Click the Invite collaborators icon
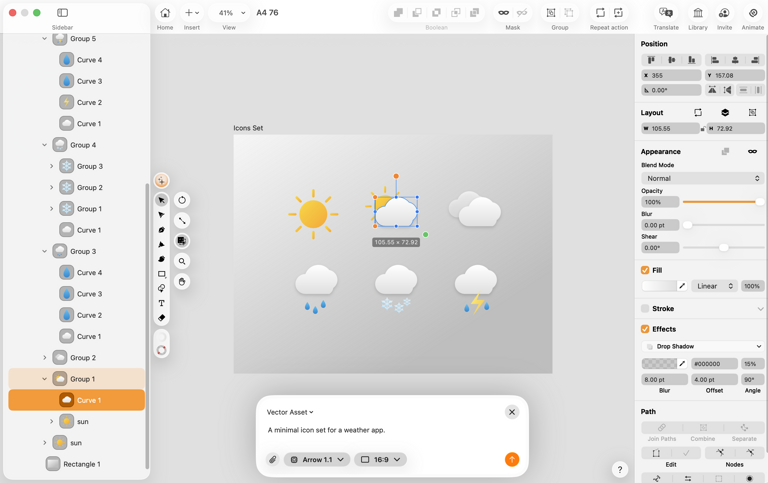This screenshot has height=483, width=768. click(724, 13)
